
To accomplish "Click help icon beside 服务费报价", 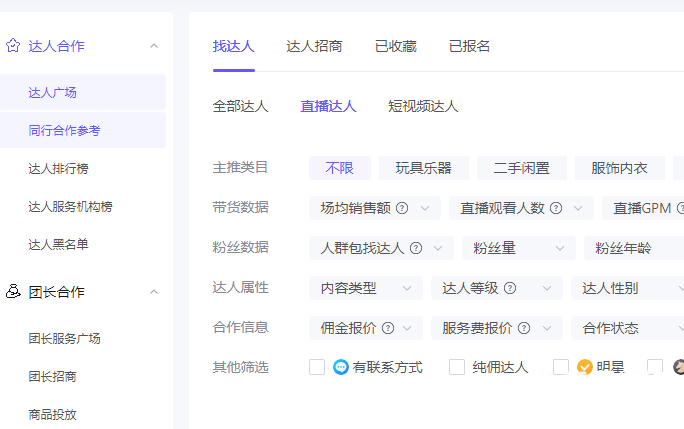I will [x=524, y=328].
